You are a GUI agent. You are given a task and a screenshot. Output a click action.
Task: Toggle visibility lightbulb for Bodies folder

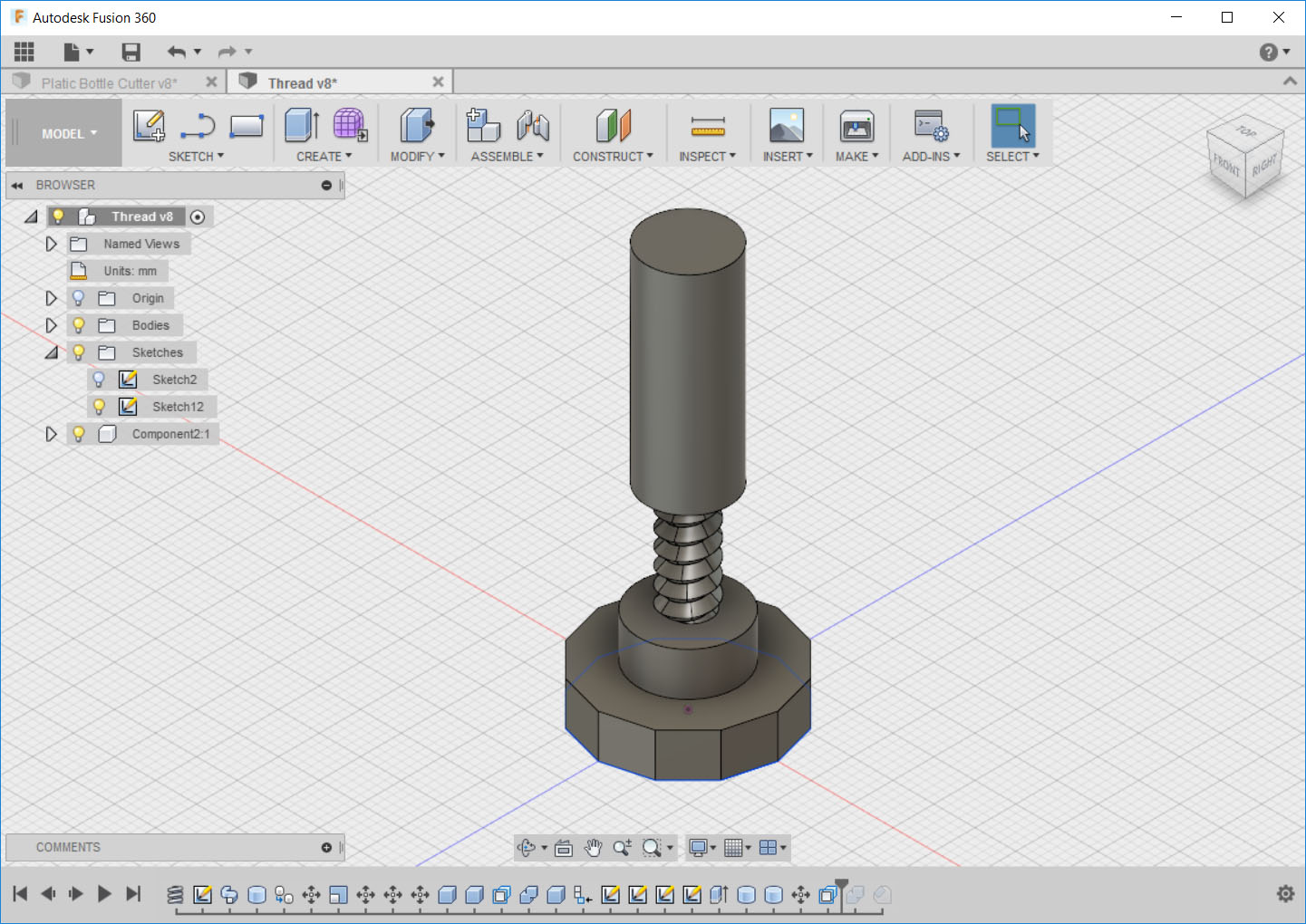click(x=79, y=325)
